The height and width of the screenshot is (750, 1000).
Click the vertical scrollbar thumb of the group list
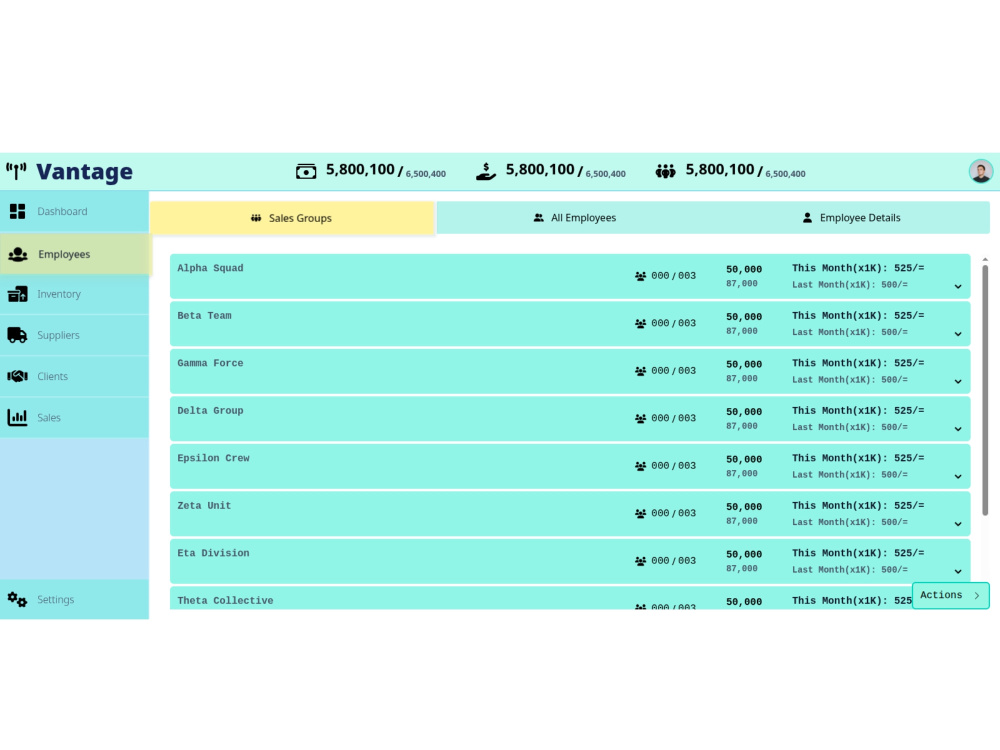pyautogui.click(x=985, y=390)
